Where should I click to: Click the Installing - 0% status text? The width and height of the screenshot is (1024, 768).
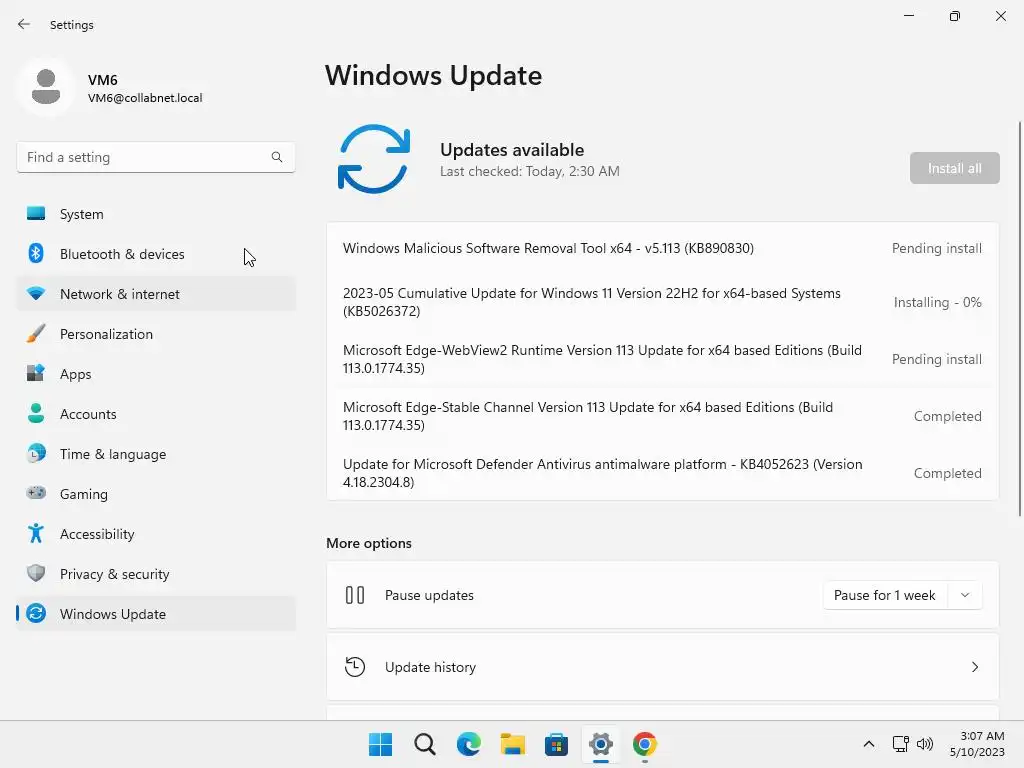(x=937, y=302)
